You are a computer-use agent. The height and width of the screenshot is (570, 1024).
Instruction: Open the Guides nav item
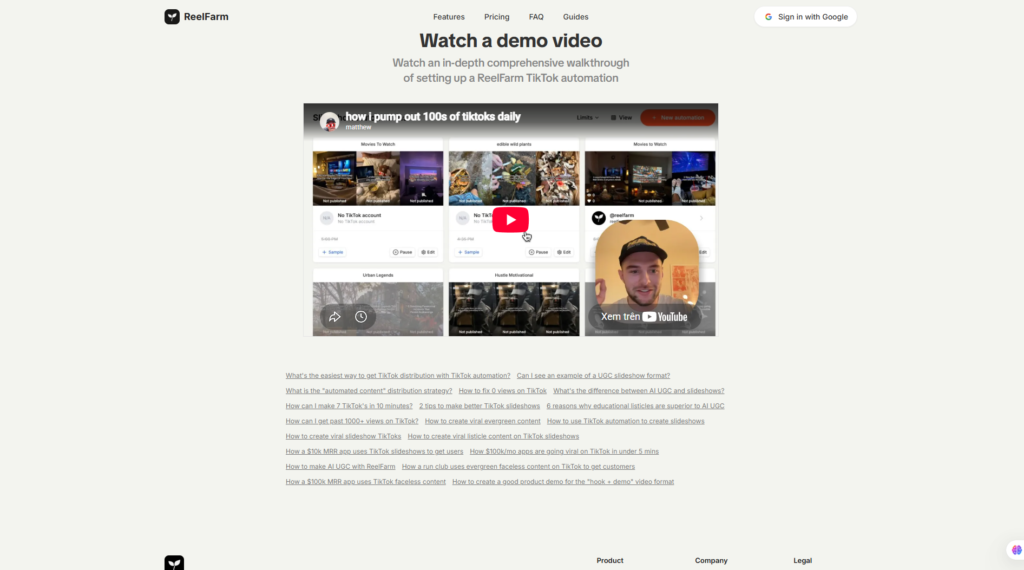click(x=575, y=17)
